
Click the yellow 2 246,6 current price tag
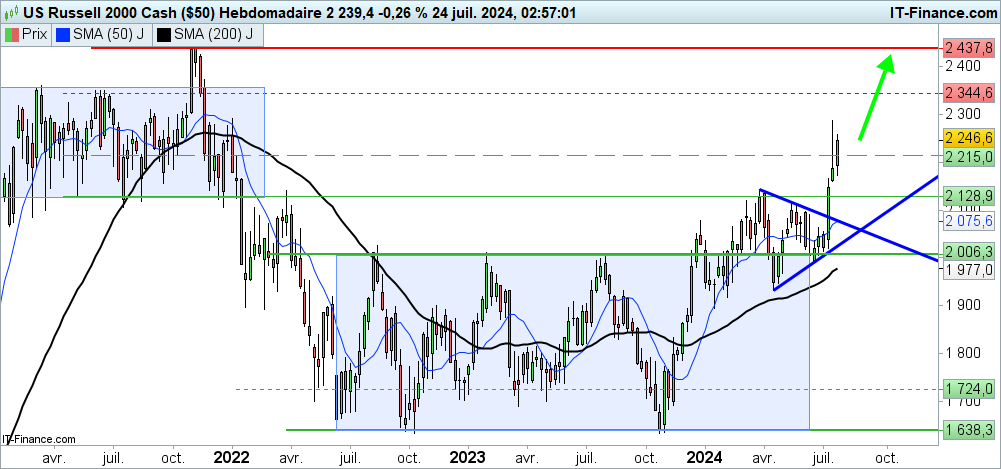point(967,138)
